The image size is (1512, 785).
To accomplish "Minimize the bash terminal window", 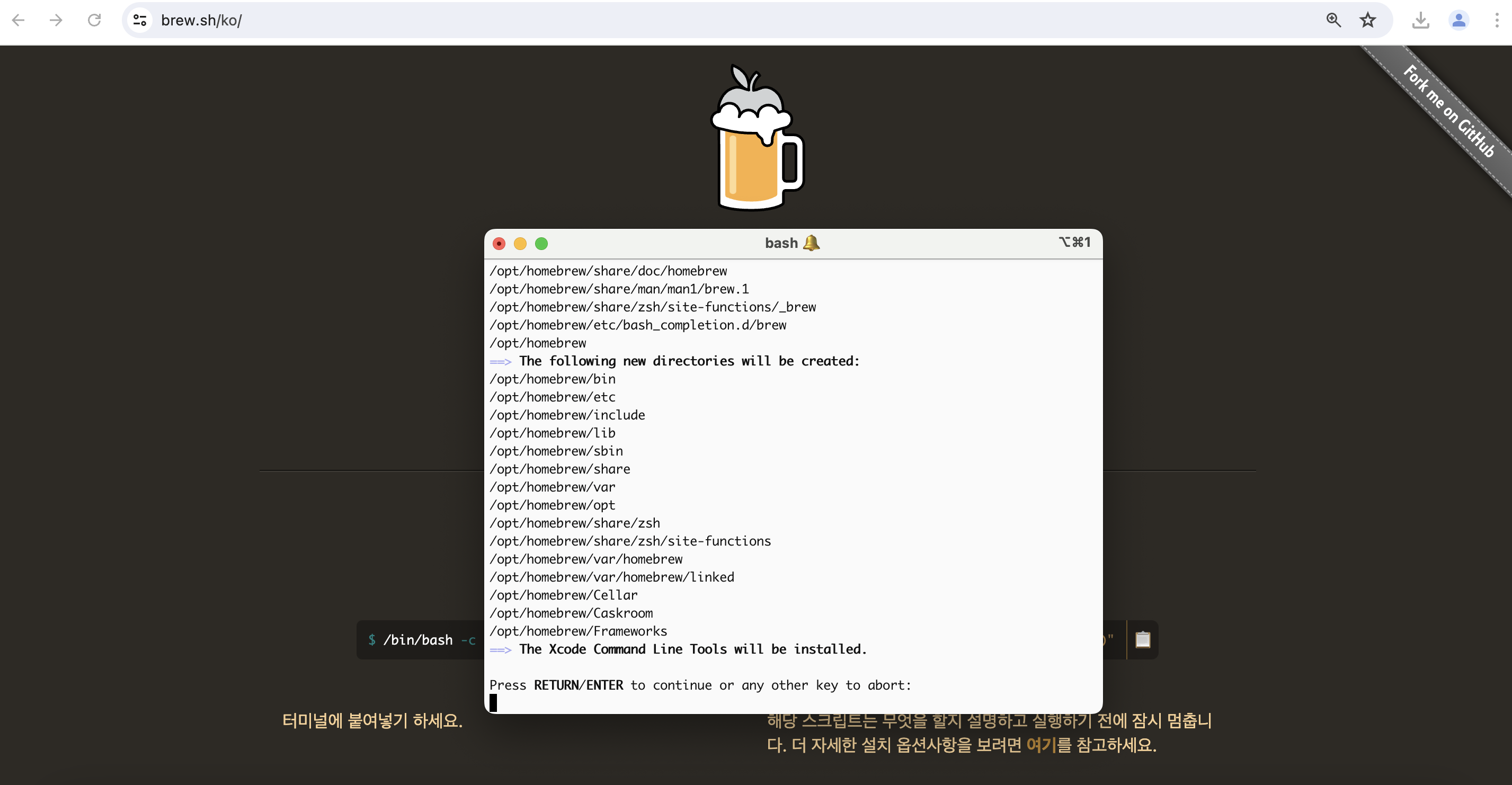I will coord(520,244).
